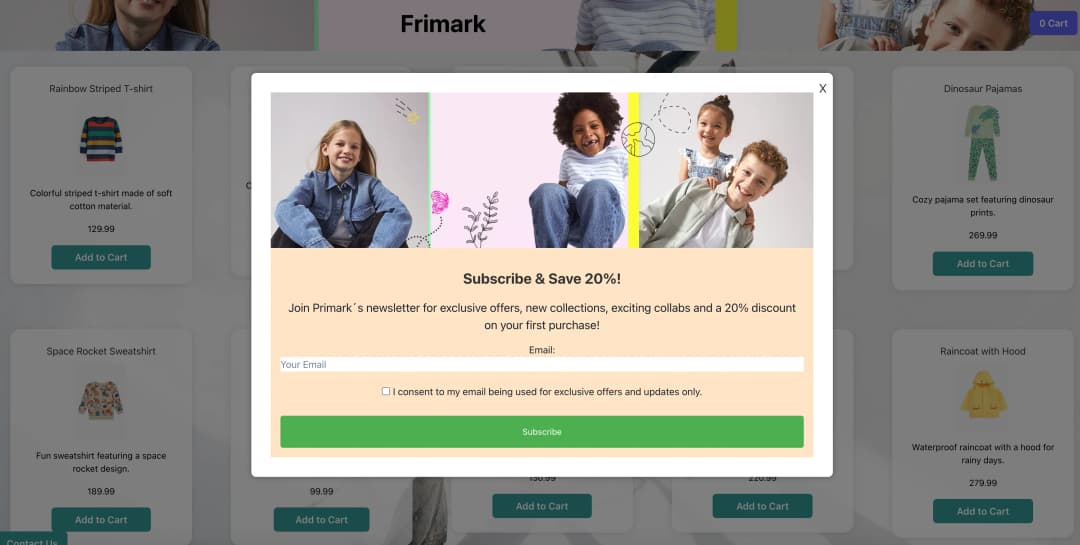Viewport: 1080px width, 545px height.
Task: Click the Your Email input field
Action: [x=541, y=364]
